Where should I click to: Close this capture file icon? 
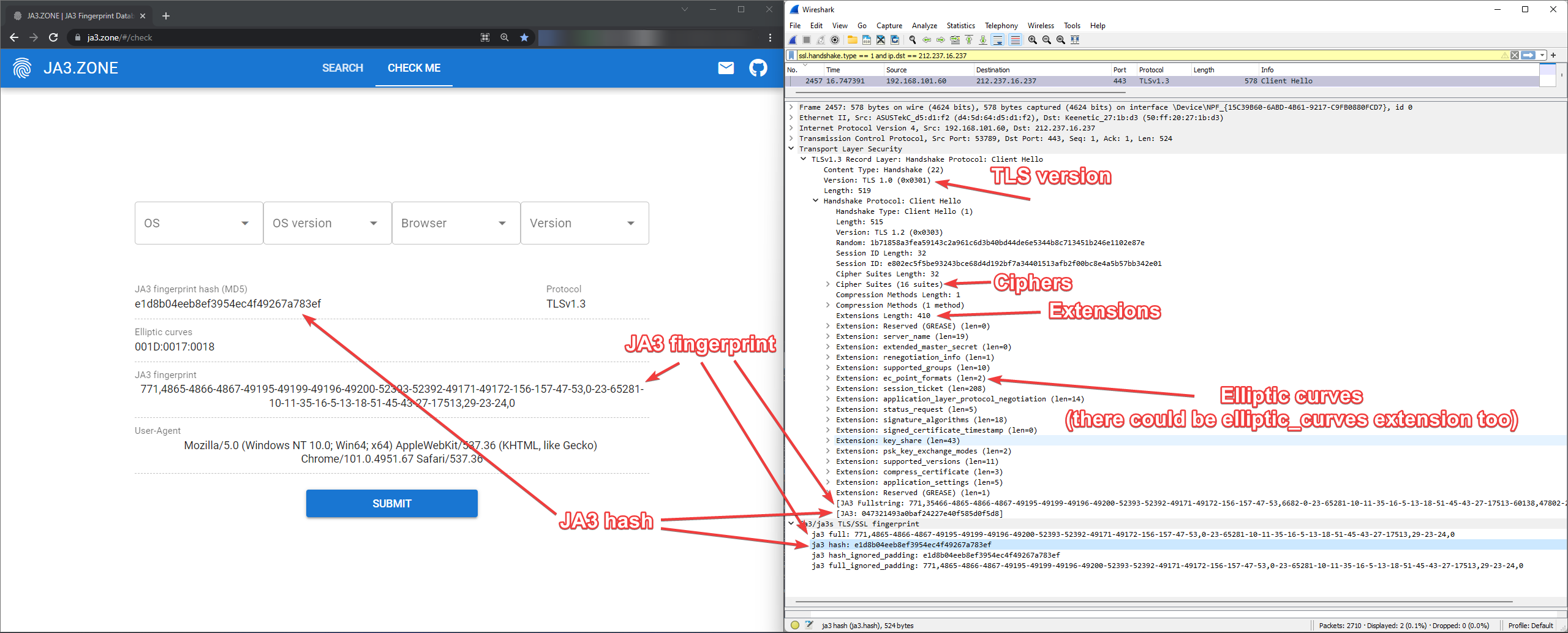pos(880,40)
